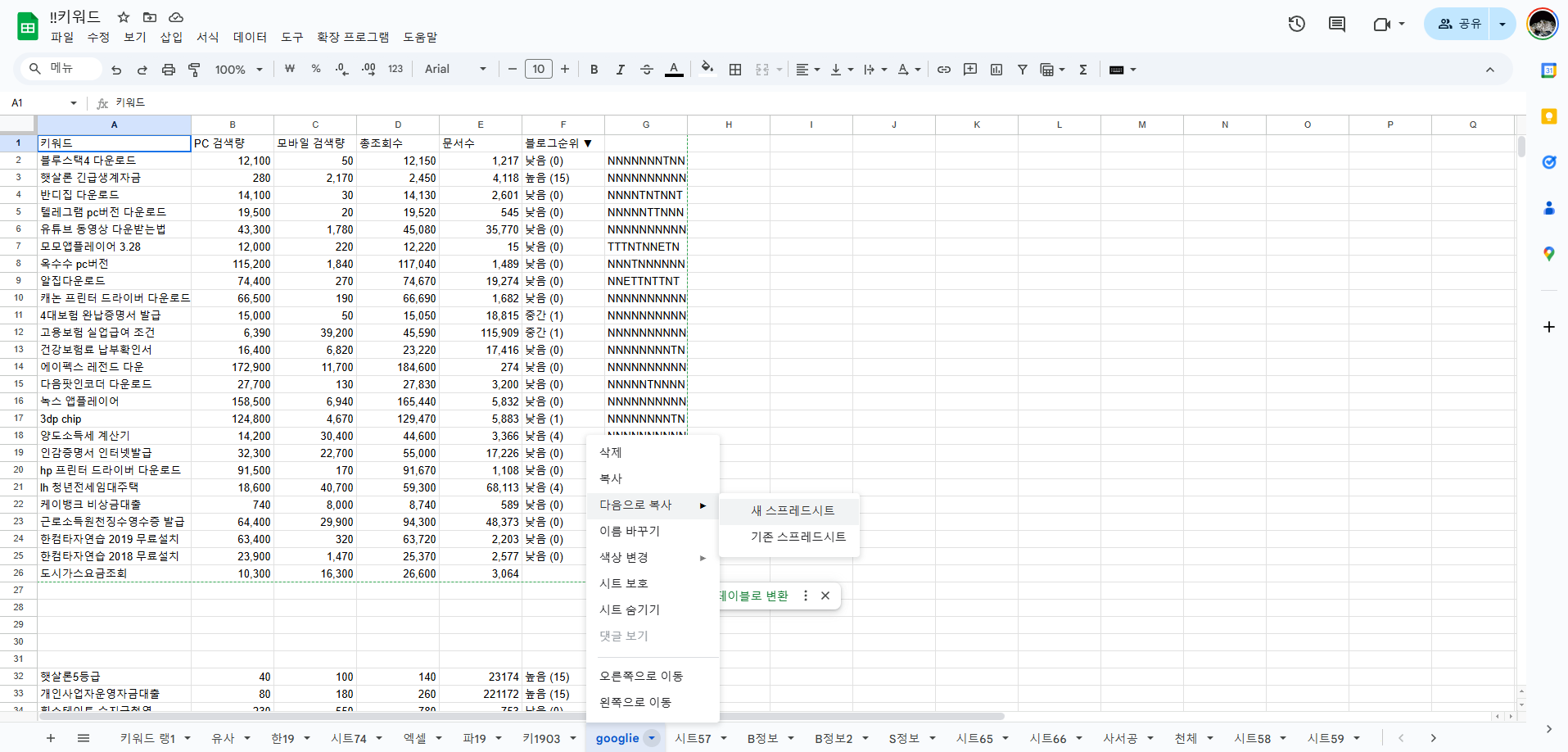Move document with the folder icon
The height and width of the screenshot is (752, 1568).
[x=150, y=17]
